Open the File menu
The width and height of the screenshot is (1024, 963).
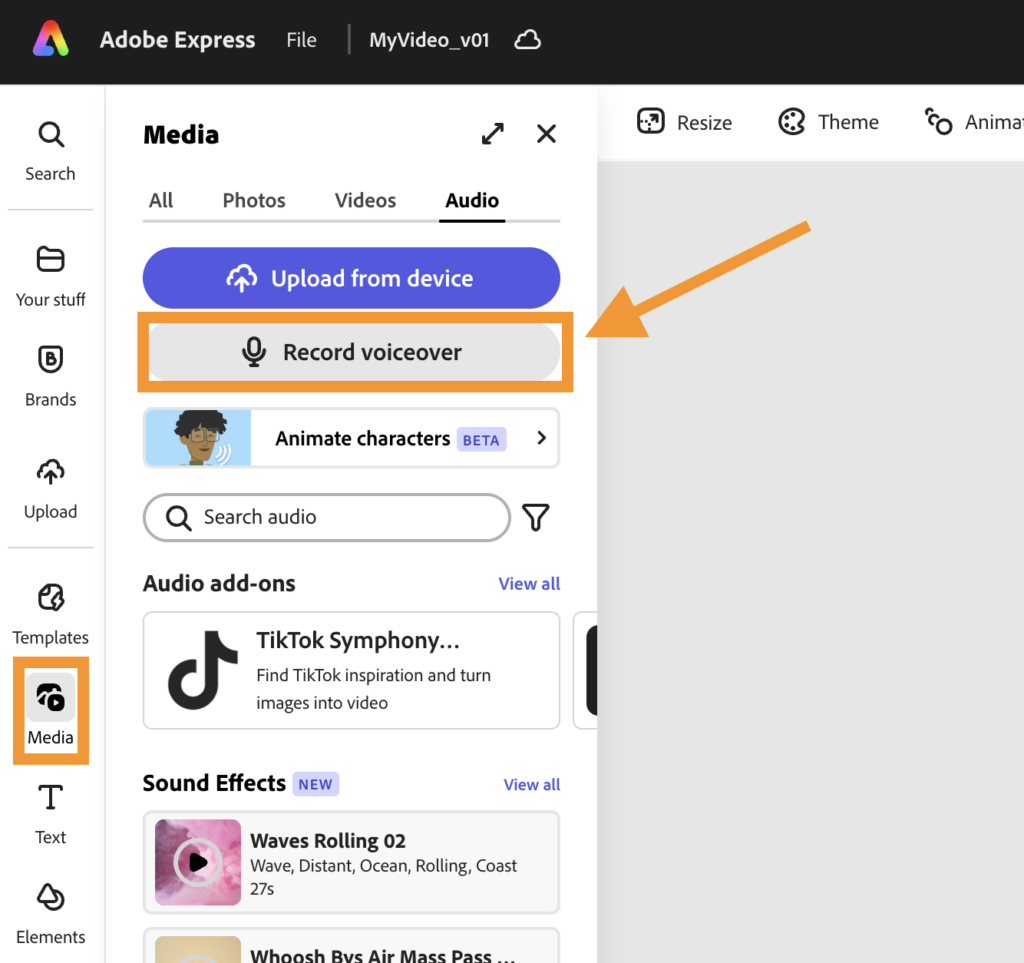(x=301, y=40)
